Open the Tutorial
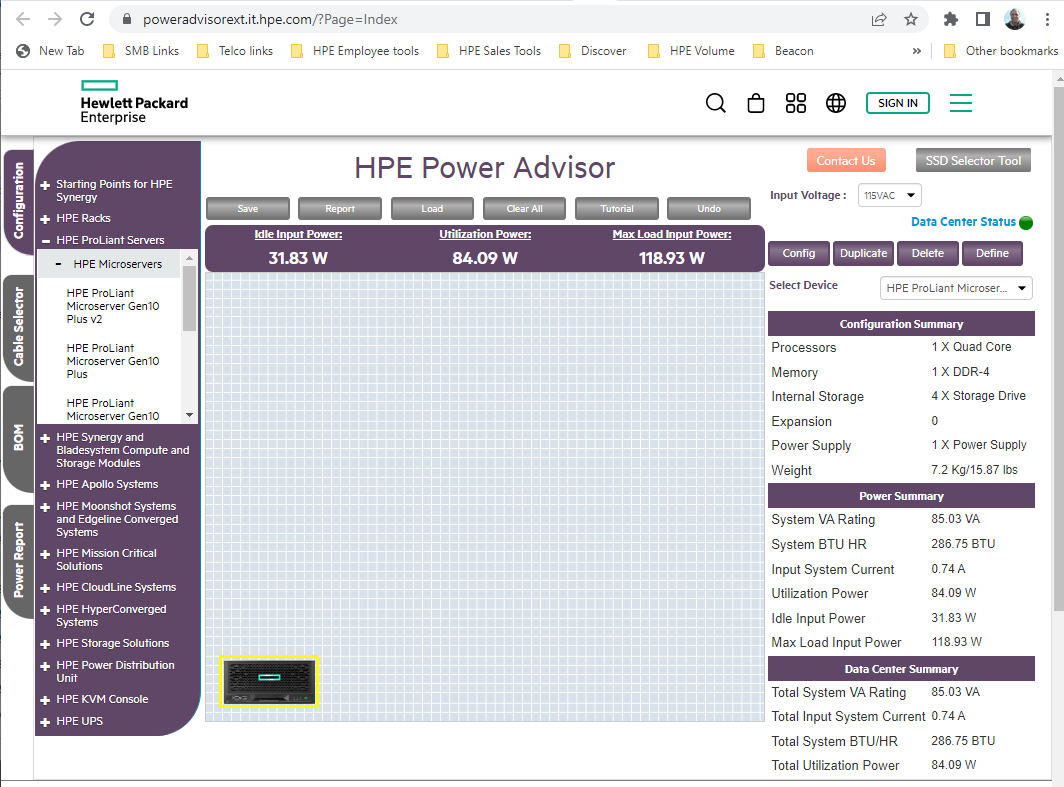The width and height of the screenshot is (1064, 787). [617, 208]
